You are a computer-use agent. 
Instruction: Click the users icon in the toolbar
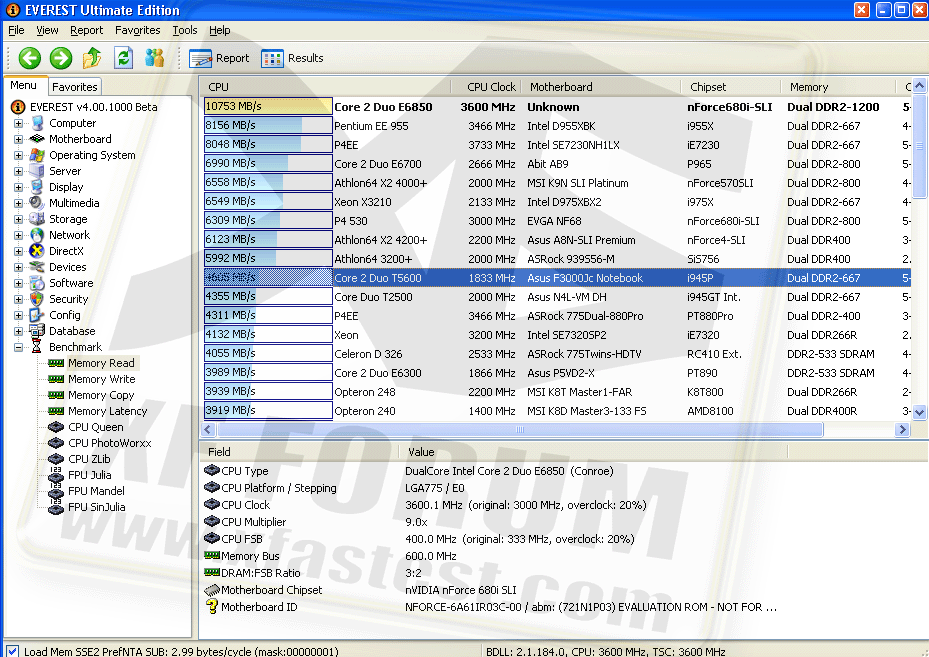[x=154, y=58]
